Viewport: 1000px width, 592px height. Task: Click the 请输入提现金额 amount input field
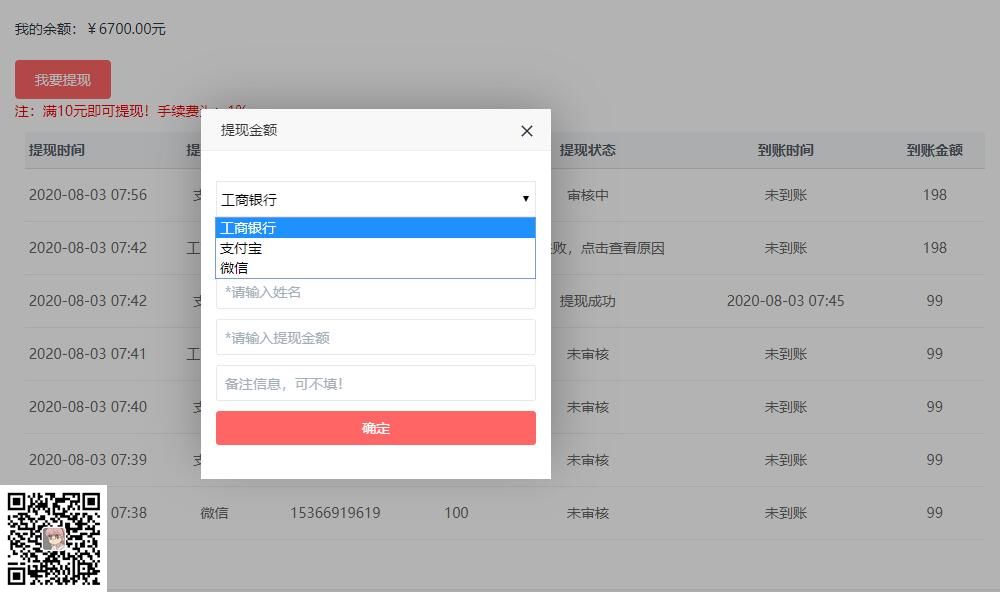(375, 337)
